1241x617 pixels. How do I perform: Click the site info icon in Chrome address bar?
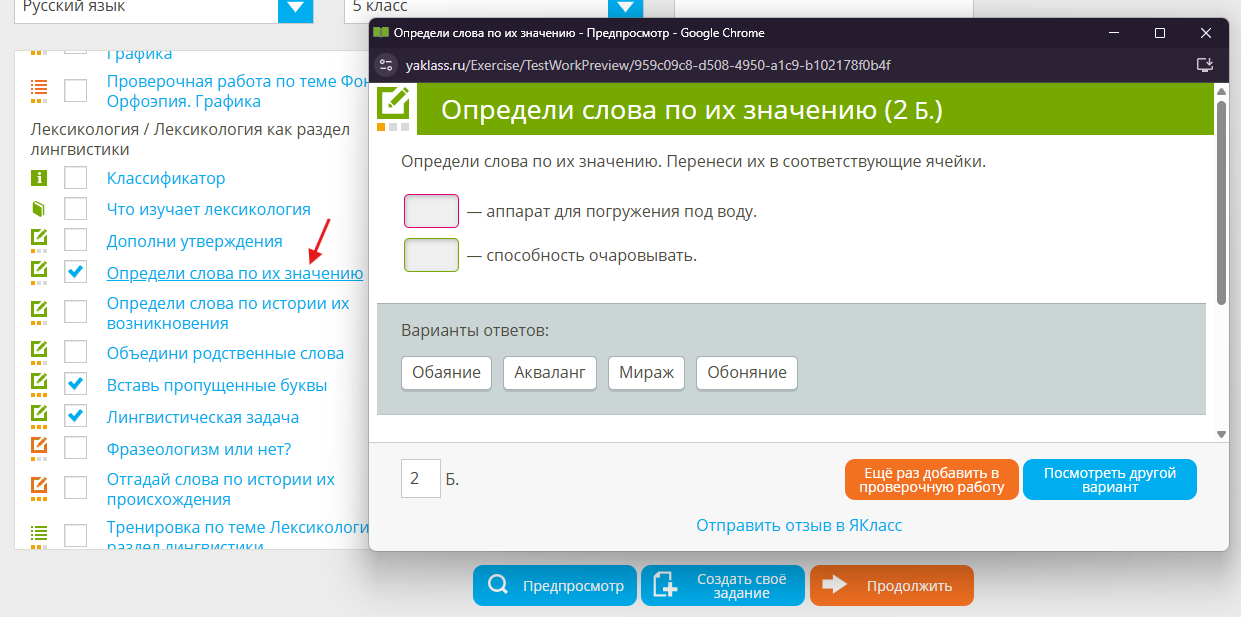tap(387, 65)
